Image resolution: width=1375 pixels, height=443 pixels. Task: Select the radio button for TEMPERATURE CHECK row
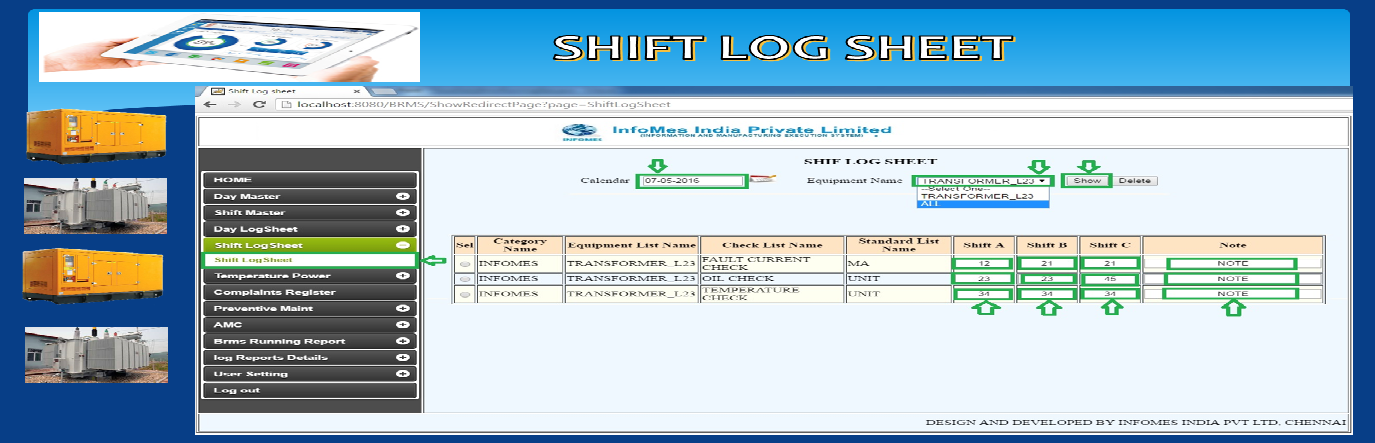click(465, 294)
